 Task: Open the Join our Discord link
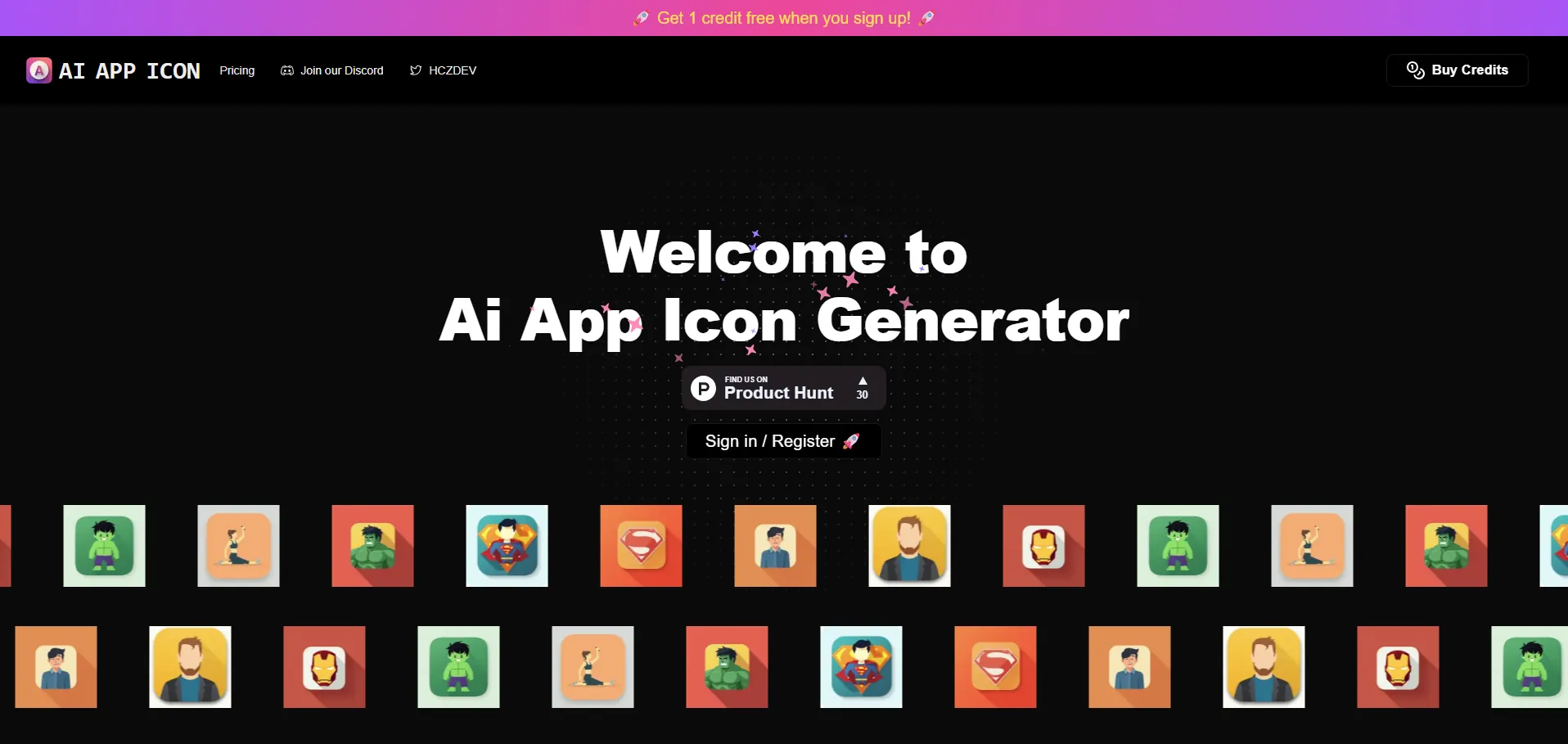pos(341,70)
